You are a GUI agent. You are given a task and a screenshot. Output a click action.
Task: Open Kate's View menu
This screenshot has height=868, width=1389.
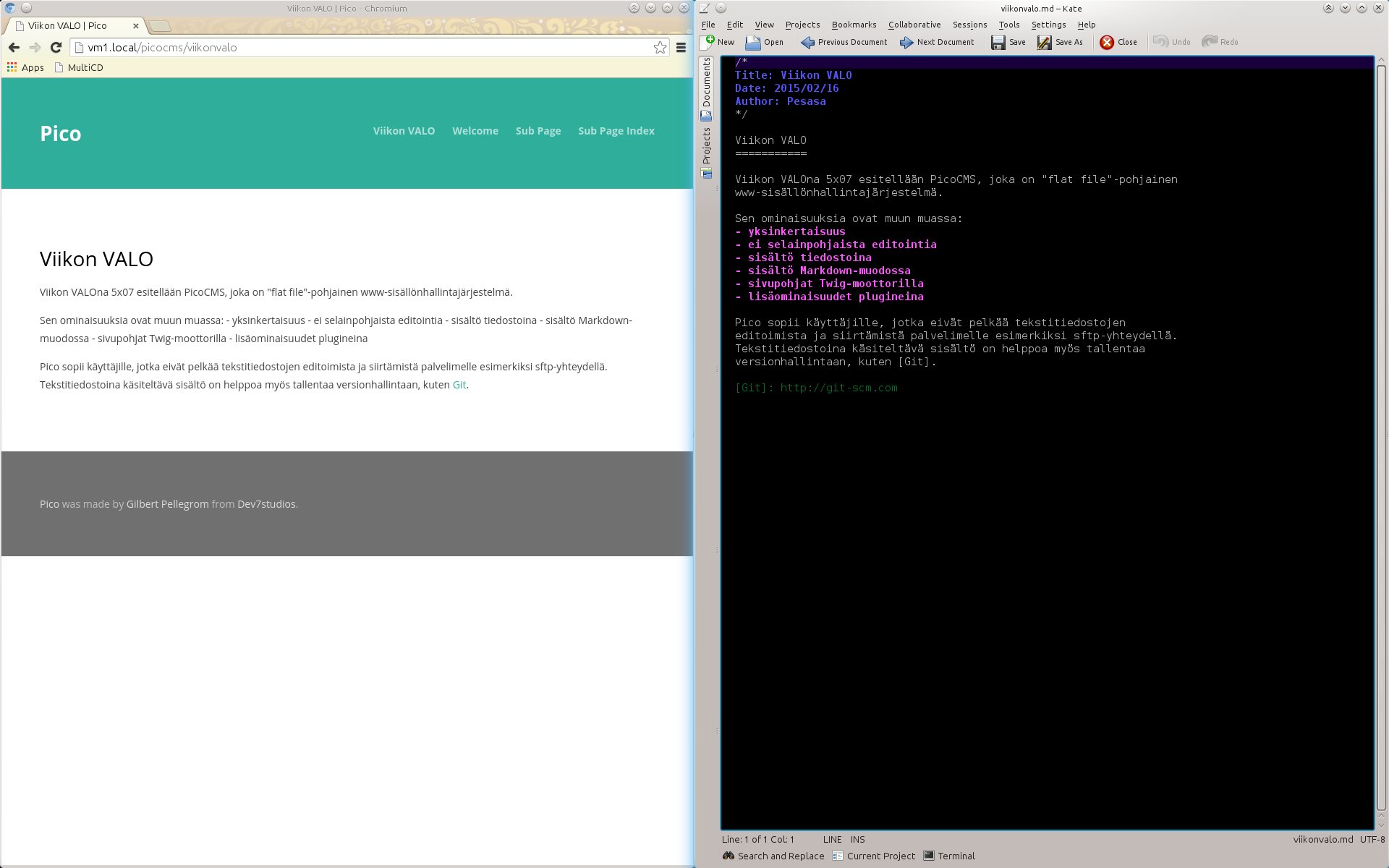click(x=764, y=25)
